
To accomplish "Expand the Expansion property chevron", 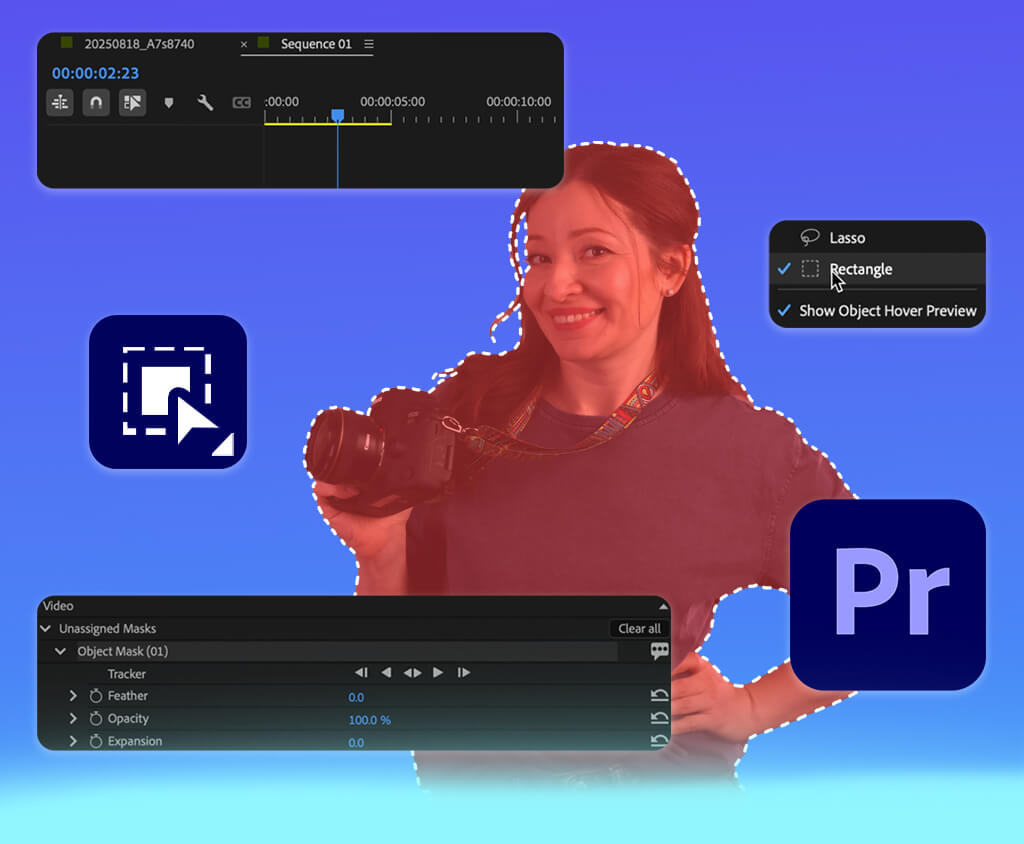I will point(73,741).
